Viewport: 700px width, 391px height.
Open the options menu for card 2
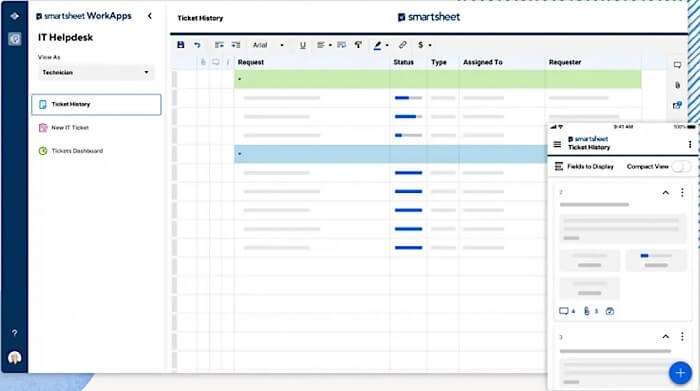click(x=682, y=192)
